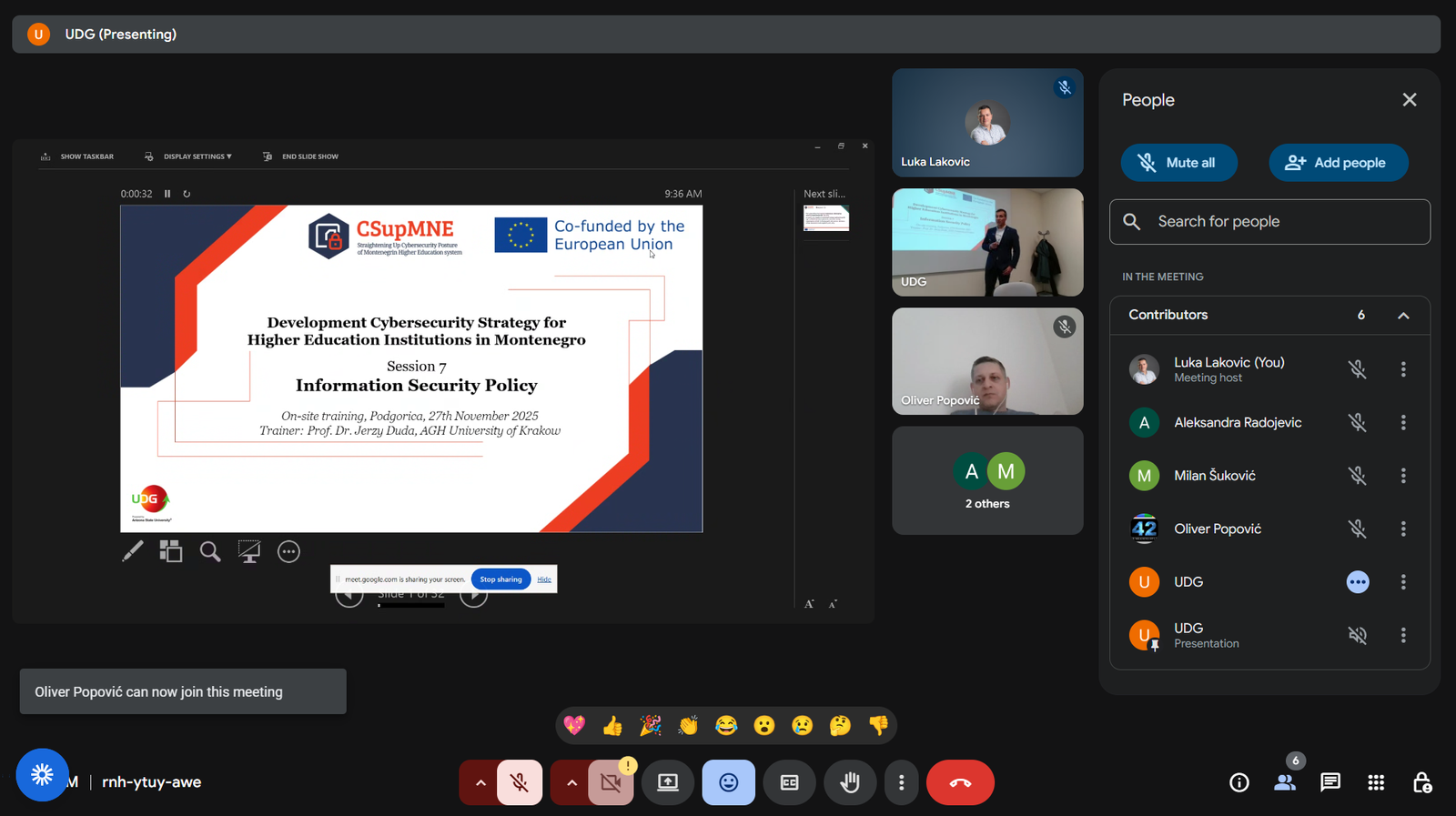Click the red leave call button
1456x816 pixels.
pos(960,782)
